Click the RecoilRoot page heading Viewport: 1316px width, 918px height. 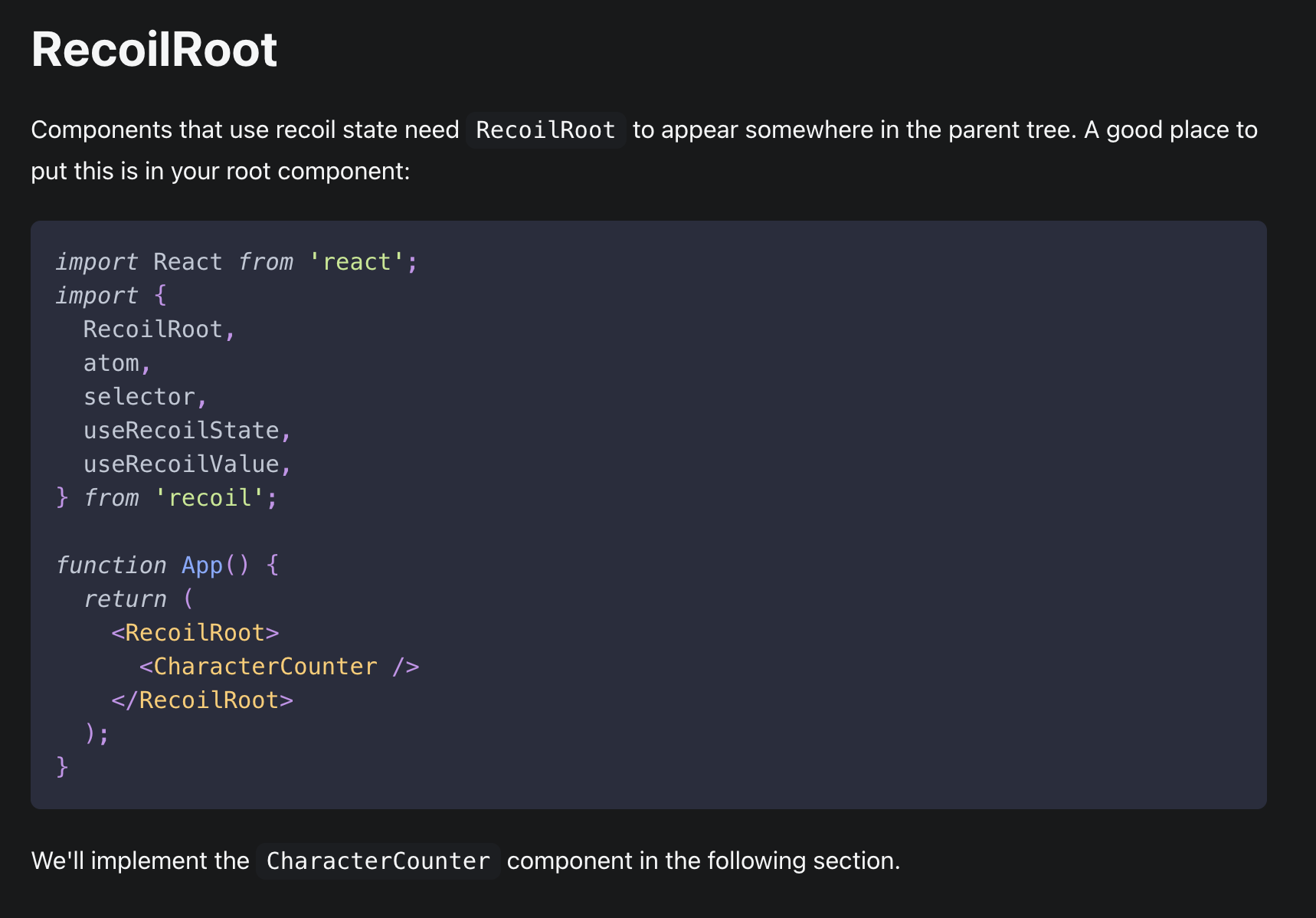tap(154, 50)
